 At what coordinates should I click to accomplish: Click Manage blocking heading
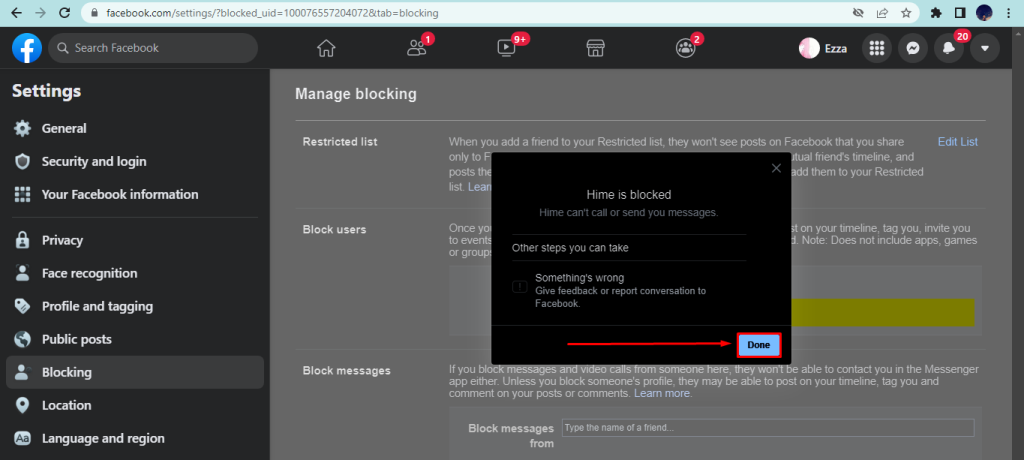[x=356, y=94]
